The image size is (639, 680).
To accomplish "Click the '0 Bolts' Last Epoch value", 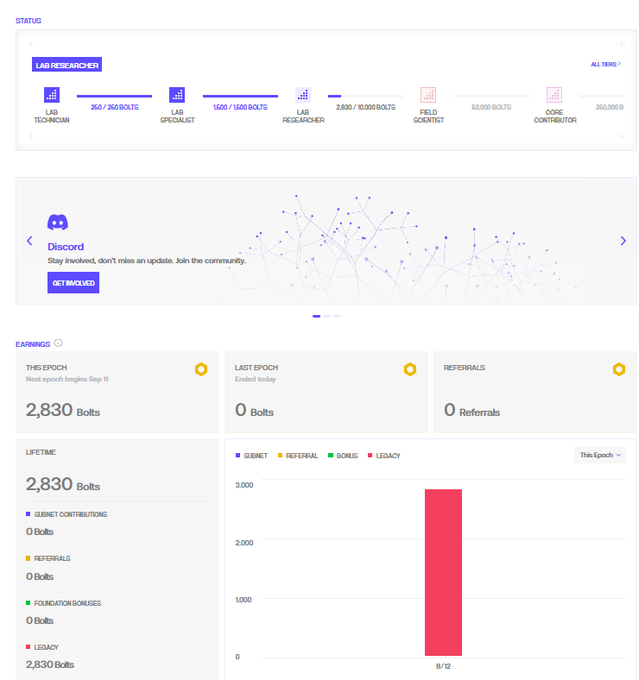I will click(x=254, y=410).
